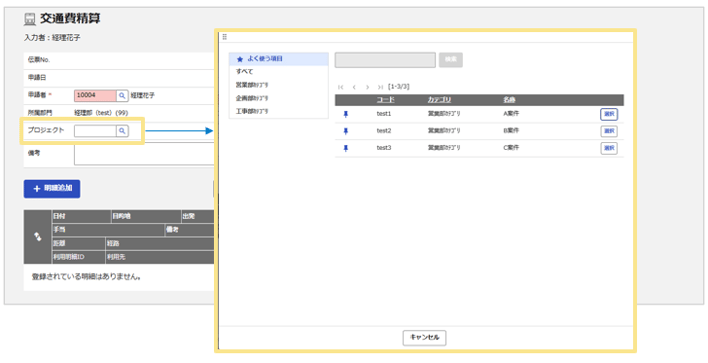Click the 申請者 code field showing 10004
Screen dimensions: 708x363
[95, 96]
